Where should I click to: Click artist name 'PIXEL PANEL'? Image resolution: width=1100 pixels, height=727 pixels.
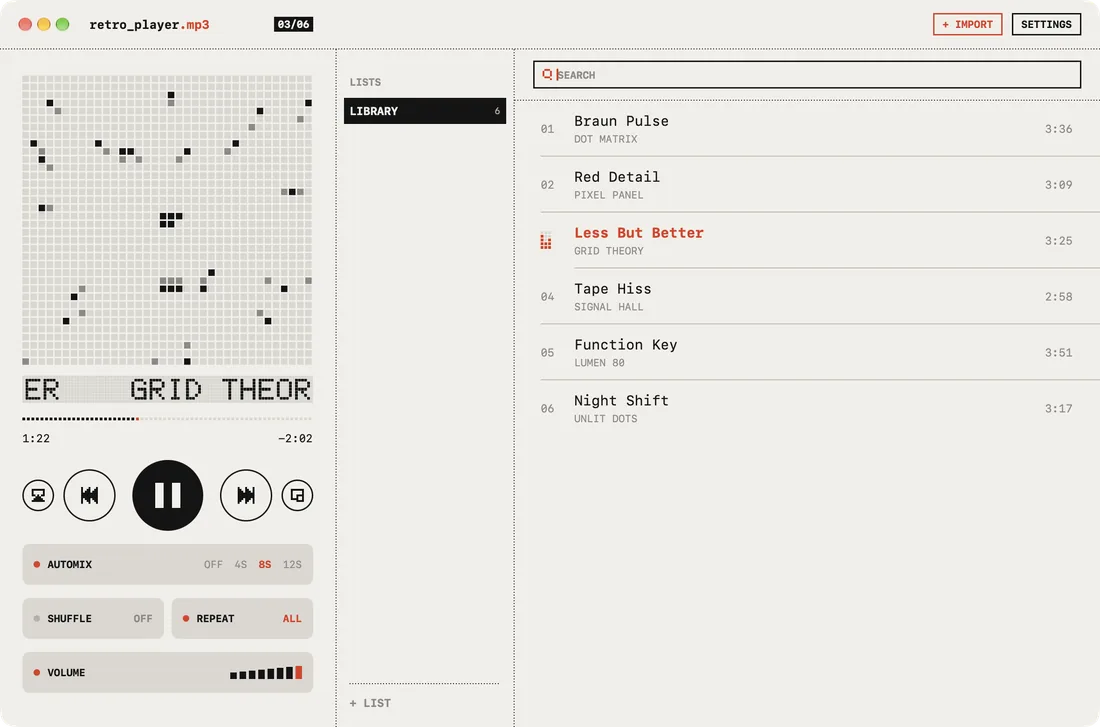point(608,195)
